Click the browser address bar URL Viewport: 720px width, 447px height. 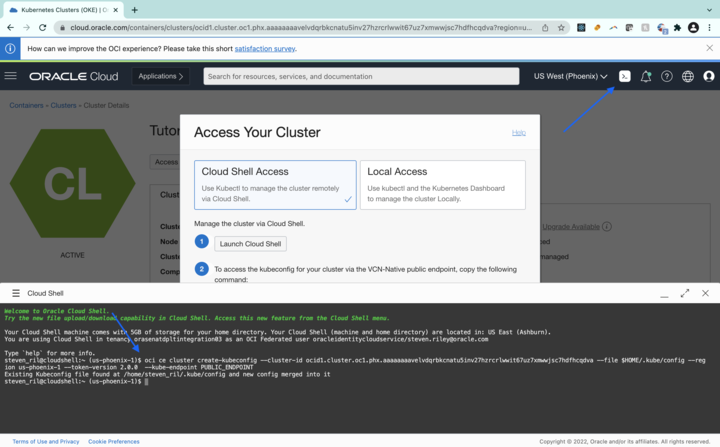click(301, 28)
